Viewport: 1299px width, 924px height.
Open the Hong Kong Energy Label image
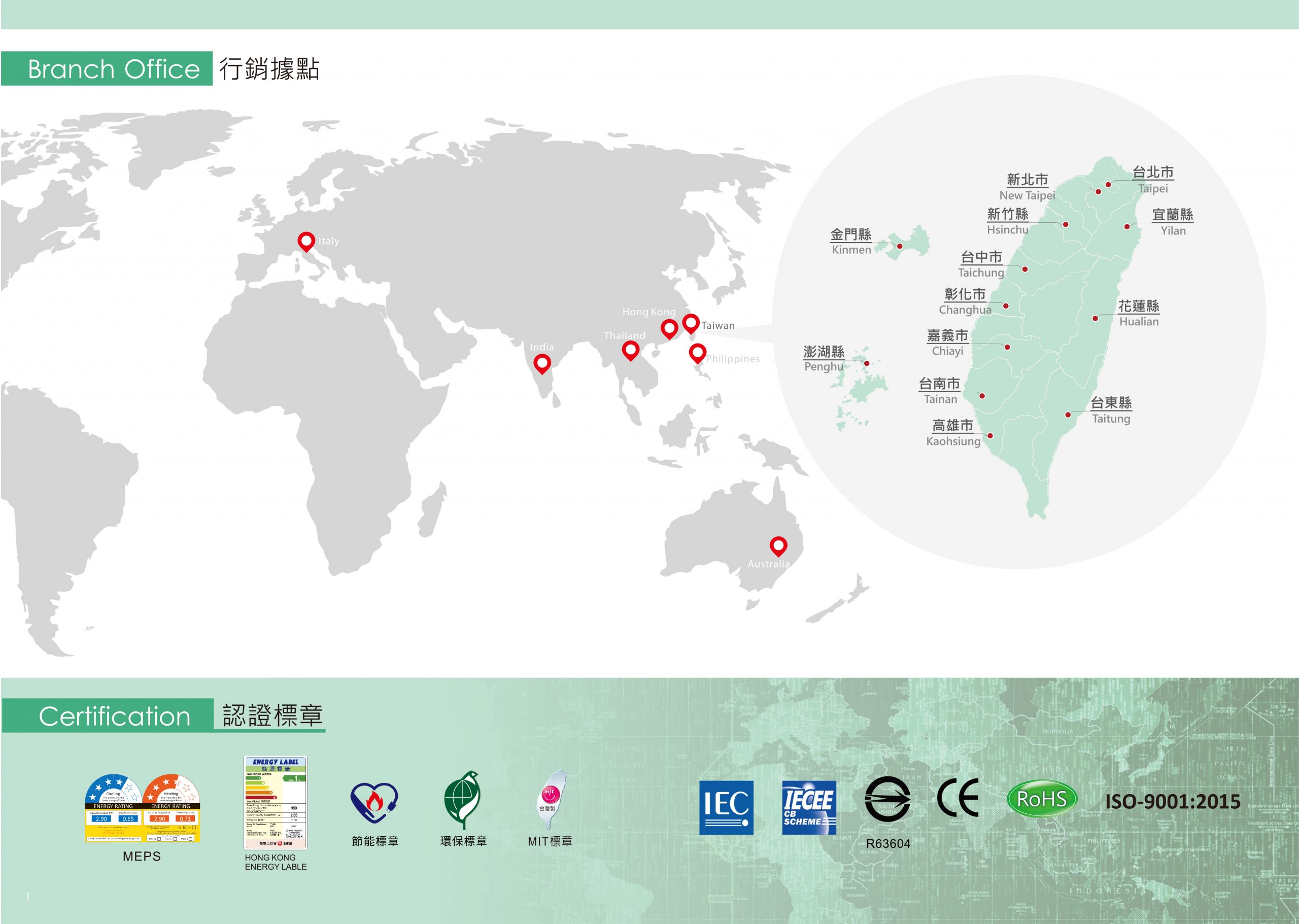point(276,803)
